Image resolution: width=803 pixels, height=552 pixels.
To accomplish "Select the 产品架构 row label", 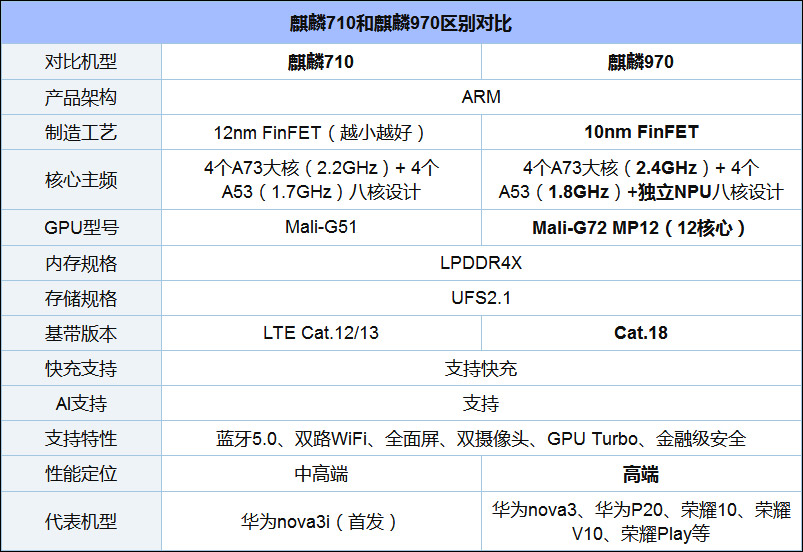I will coord(81,97).
